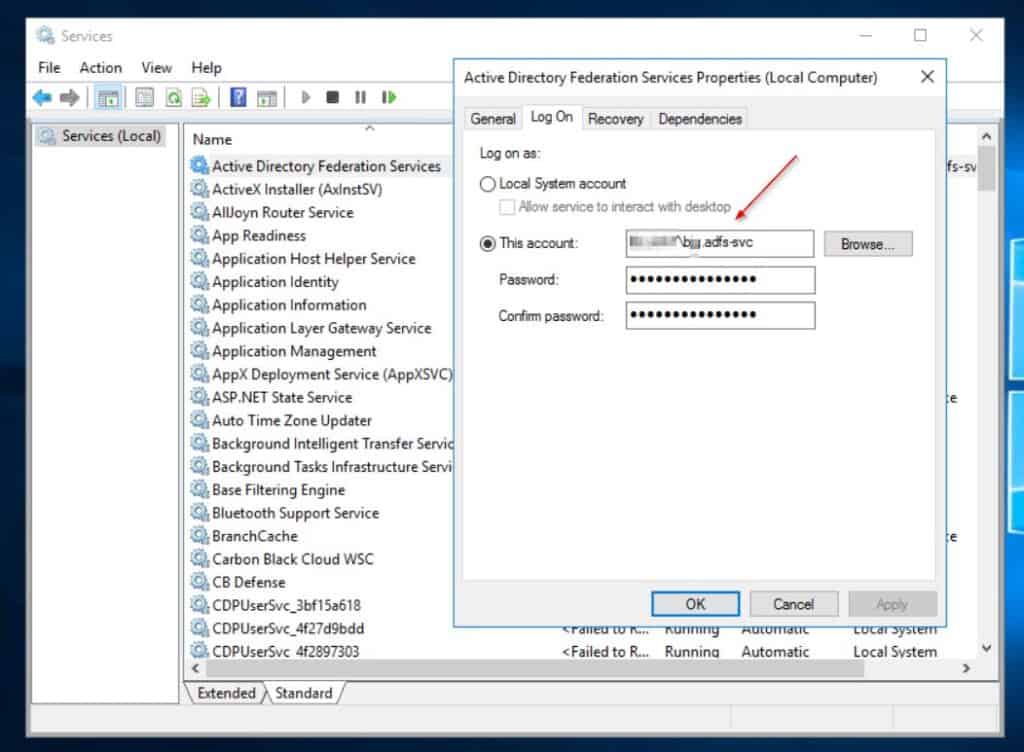The image size is (1024, 752).
Task: Click the horizontal scrollbar left arrow
Action: pos(195,668)
